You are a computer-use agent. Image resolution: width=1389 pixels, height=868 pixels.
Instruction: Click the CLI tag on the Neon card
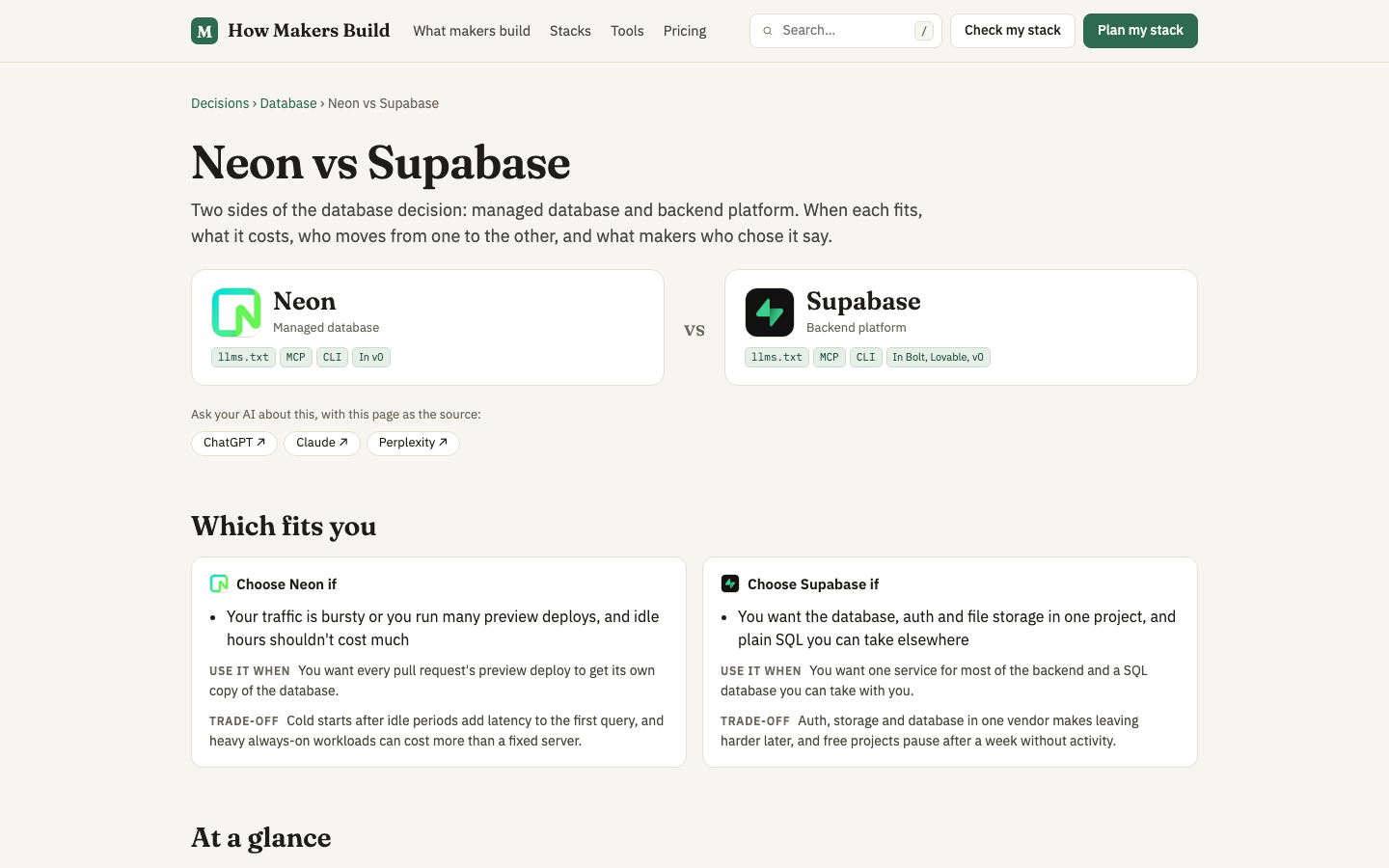tap(333, 357)
